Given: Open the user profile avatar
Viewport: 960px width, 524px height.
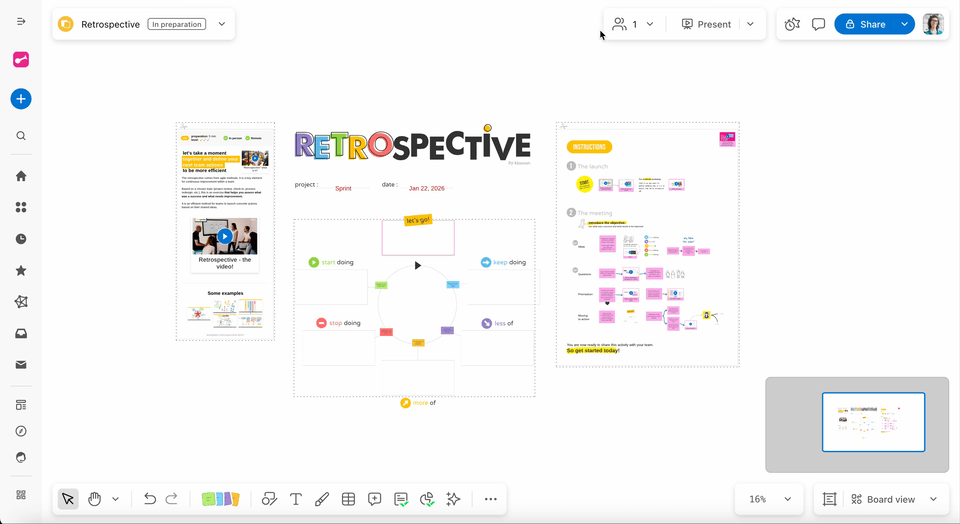Looking at the screenshot, I should point(933,24).
